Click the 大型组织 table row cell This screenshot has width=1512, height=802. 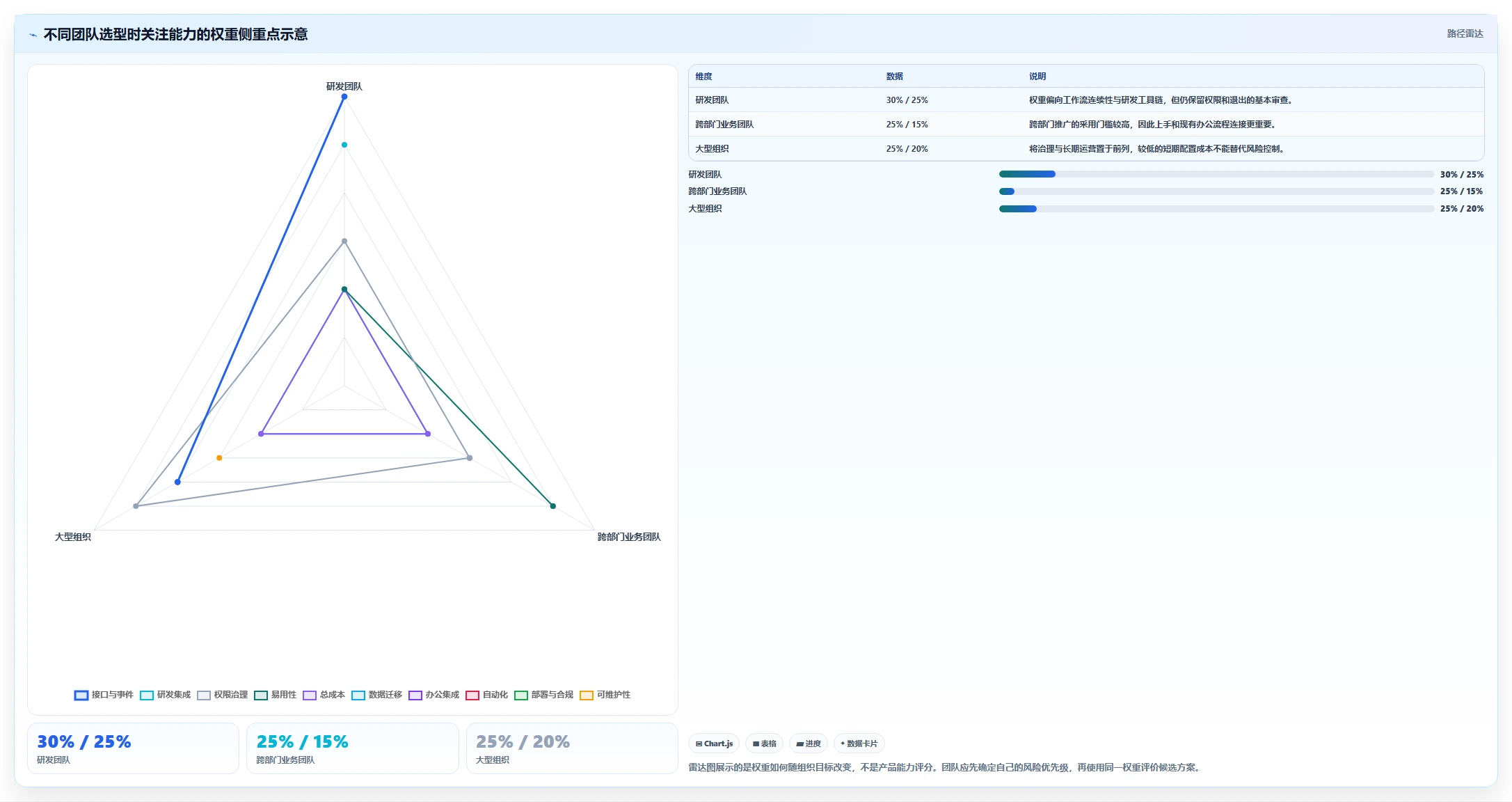pyautogui.click(x=712, y=149)
